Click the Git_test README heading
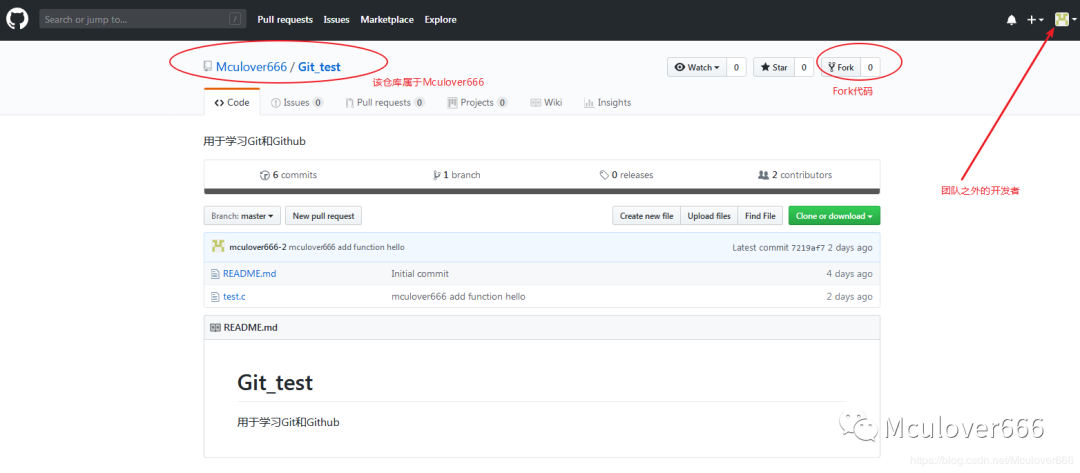The image size is (1080, 473). tap(275, 382)
